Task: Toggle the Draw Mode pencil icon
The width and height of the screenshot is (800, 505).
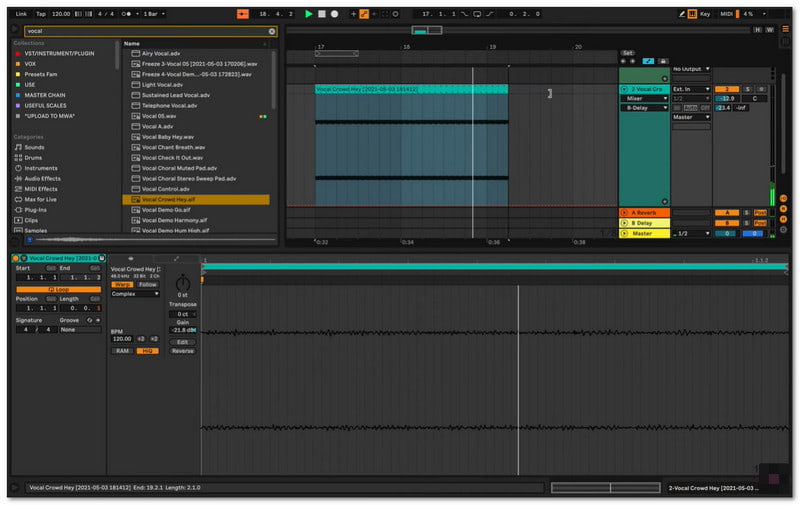Action: [682, 14]
